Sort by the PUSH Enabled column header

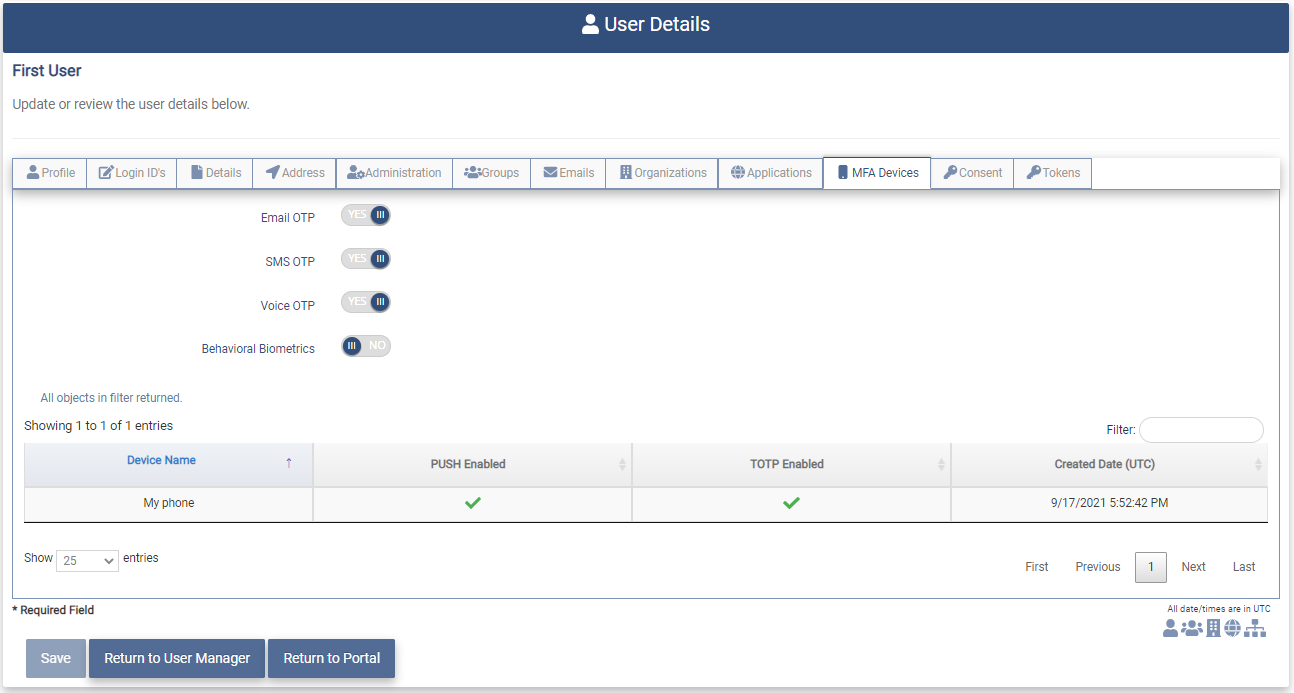tap(472, 464)
